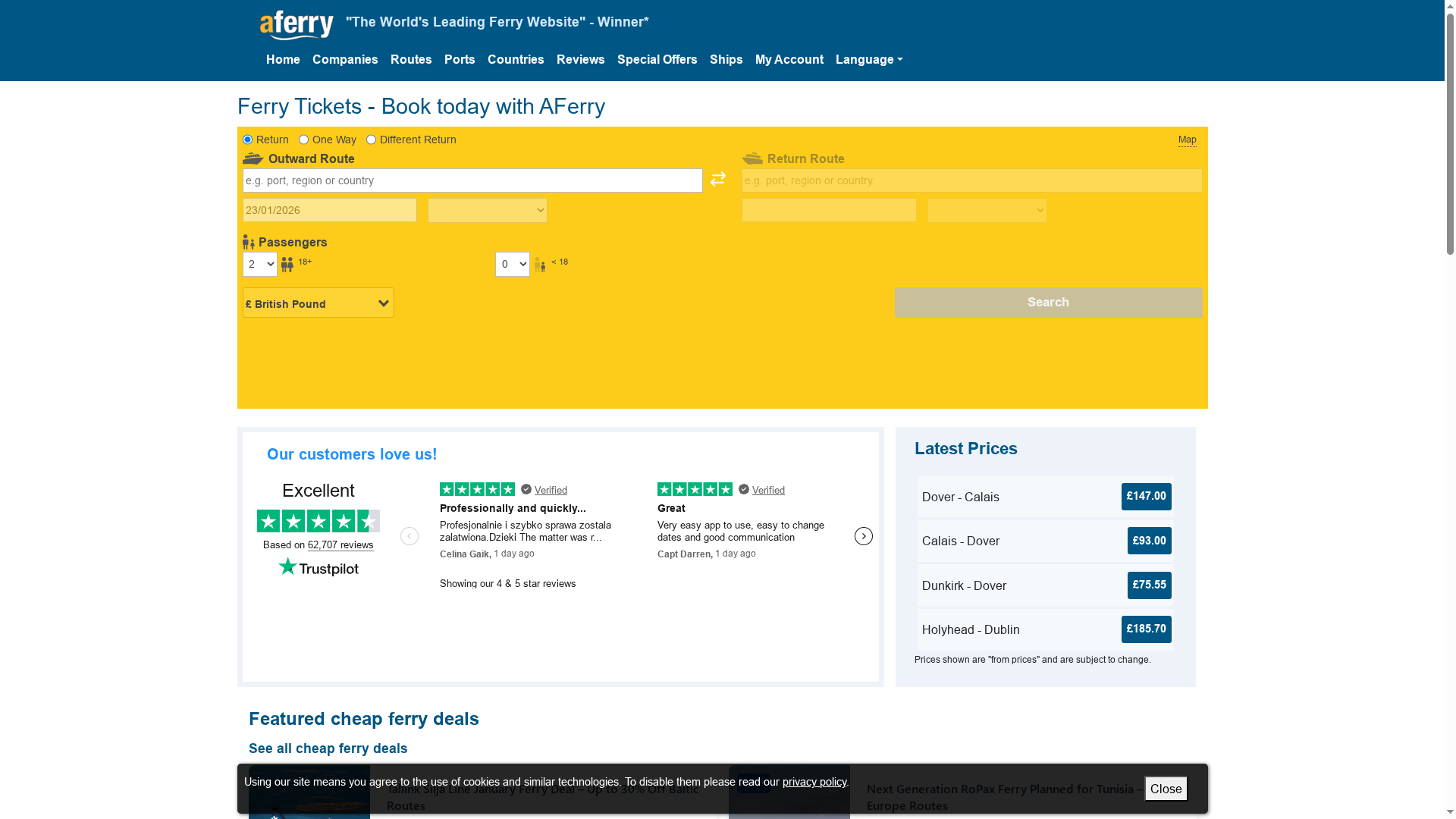Image resolution: width=1456 pixels, height=819 pixels.
Task: Click the Outward Route port input field
Action: 472,180
